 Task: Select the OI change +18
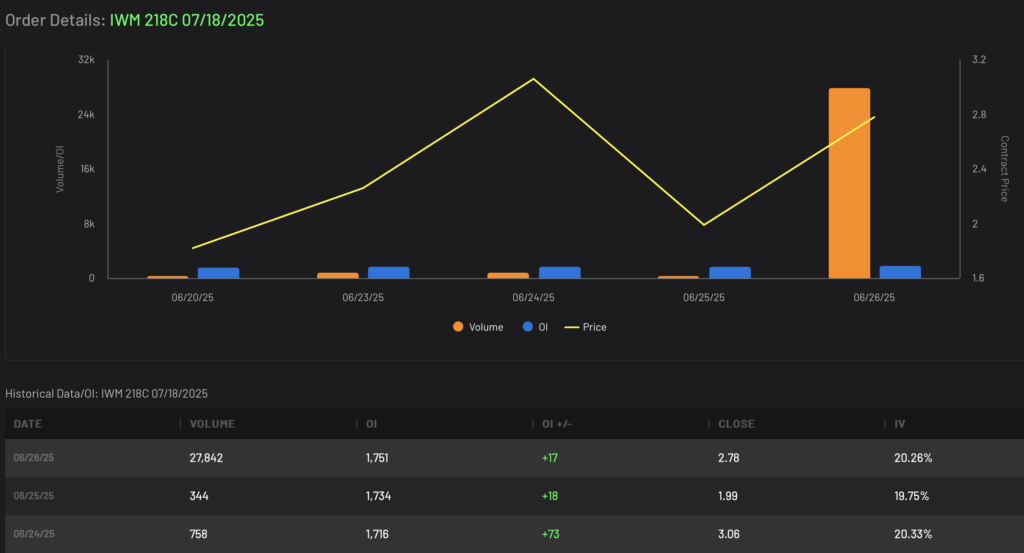pos(550,496)
